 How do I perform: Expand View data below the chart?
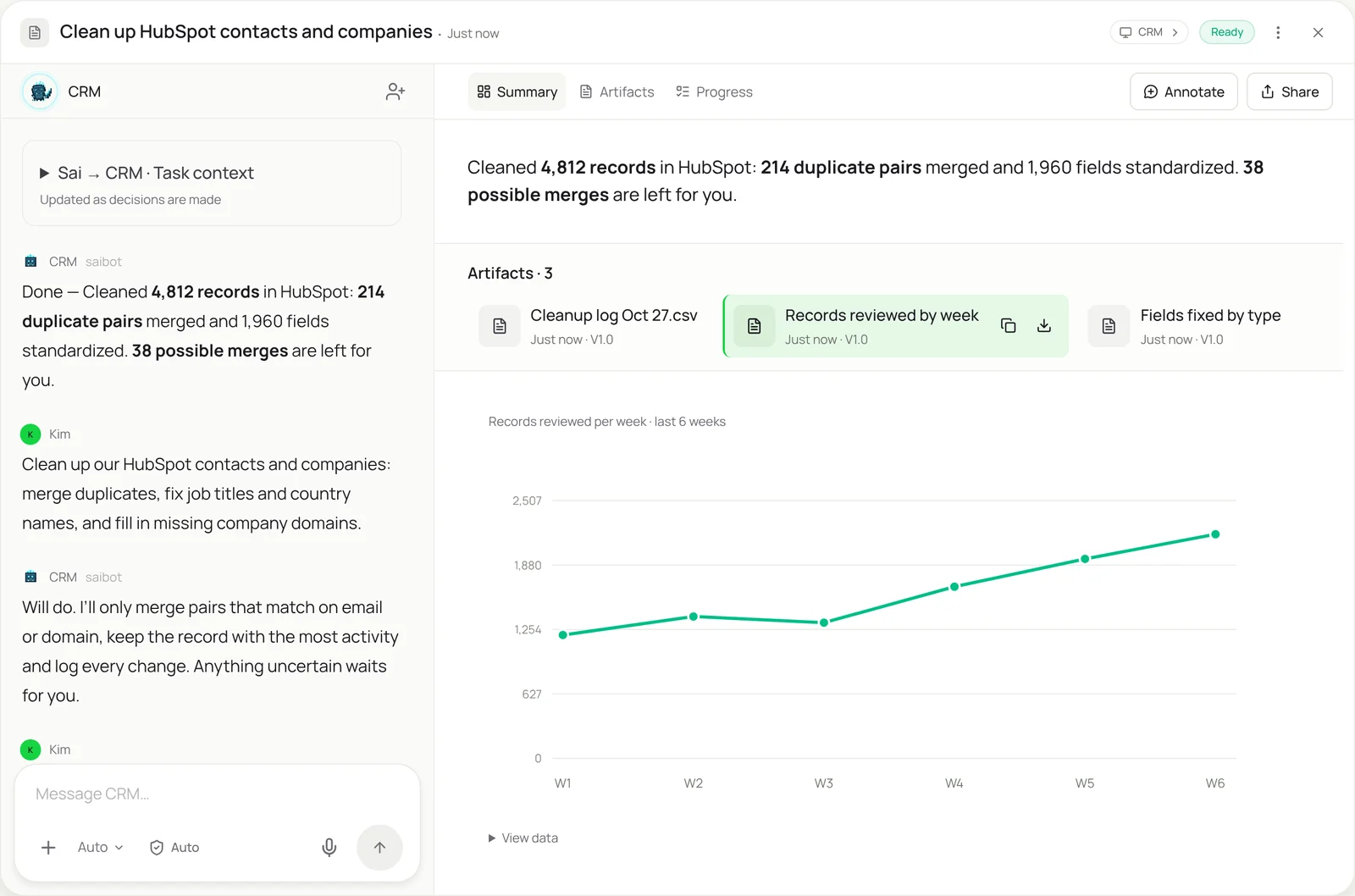[x=523, y=838]
